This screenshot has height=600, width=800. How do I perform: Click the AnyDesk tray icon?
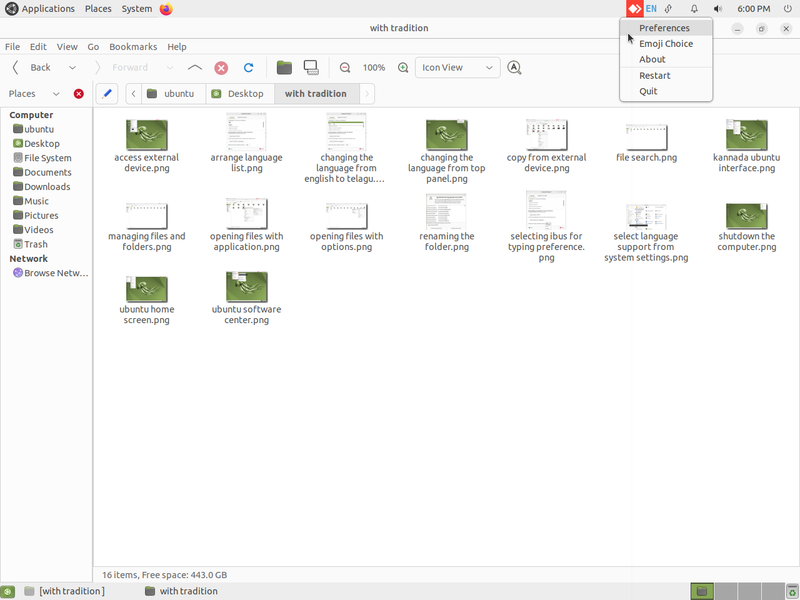(x=635, y=9)
